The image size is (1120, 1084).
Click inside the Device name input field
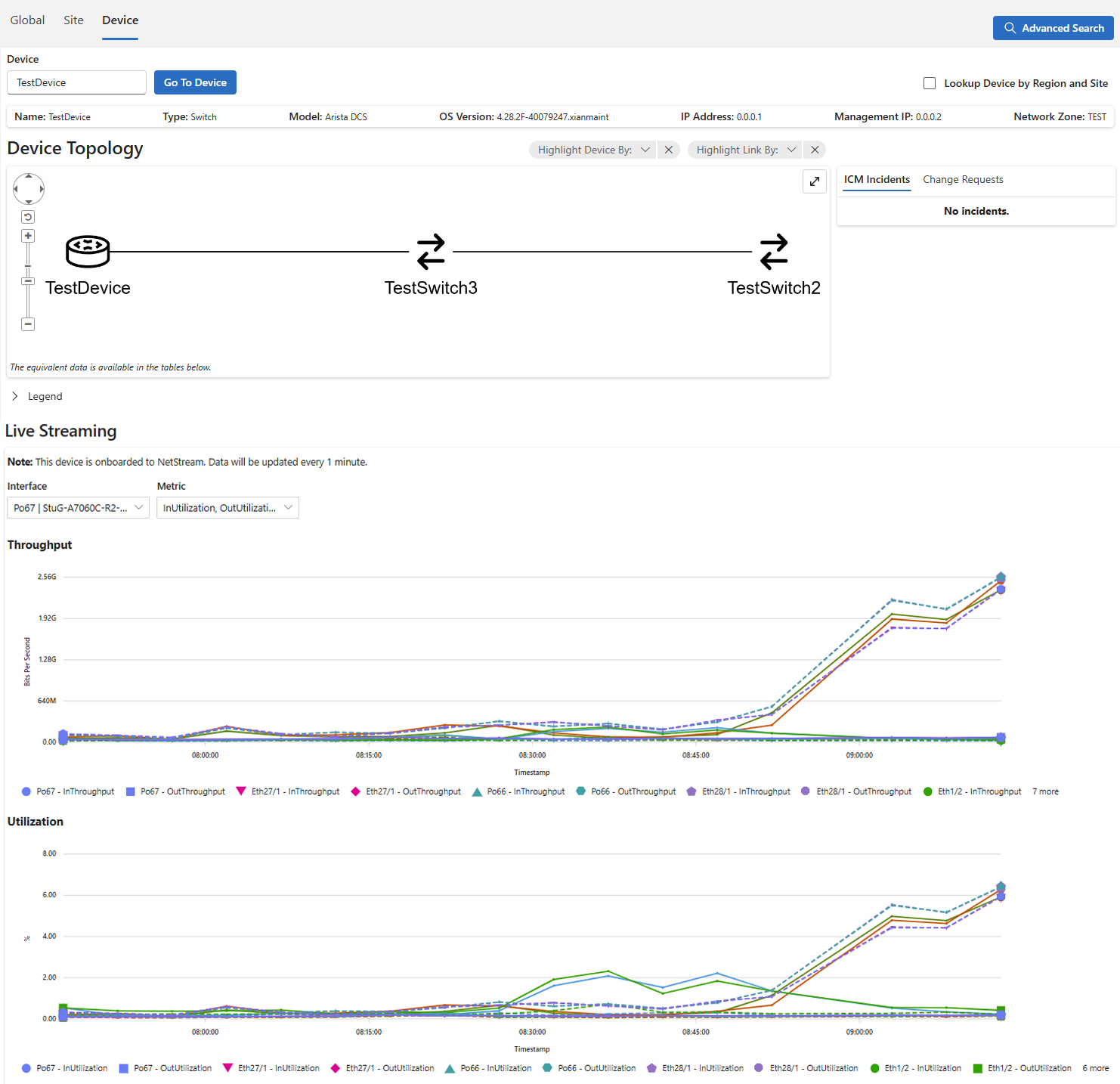(76, 82)
